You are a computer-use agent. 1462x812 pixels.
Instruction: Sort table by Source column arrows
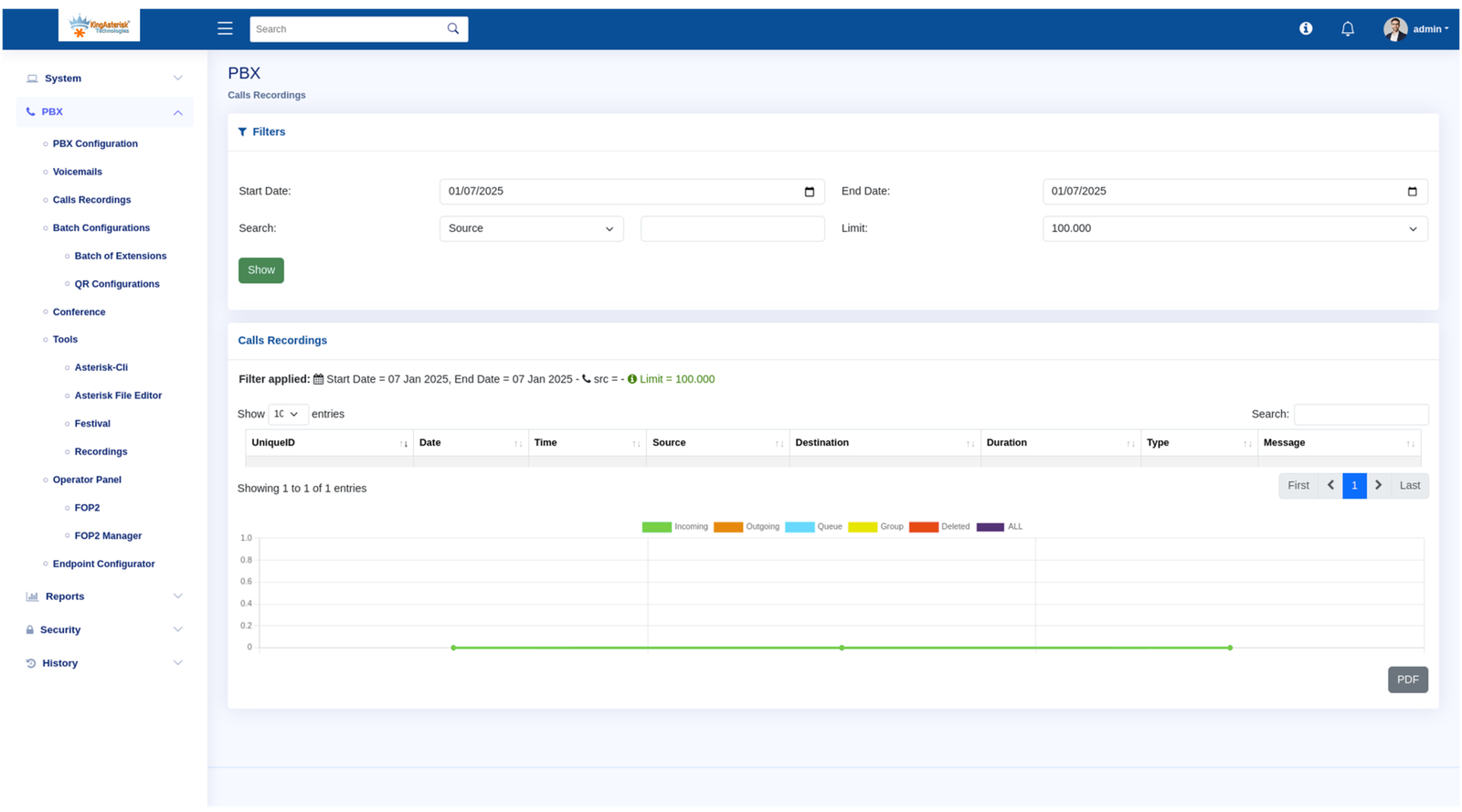coord(779,444)
